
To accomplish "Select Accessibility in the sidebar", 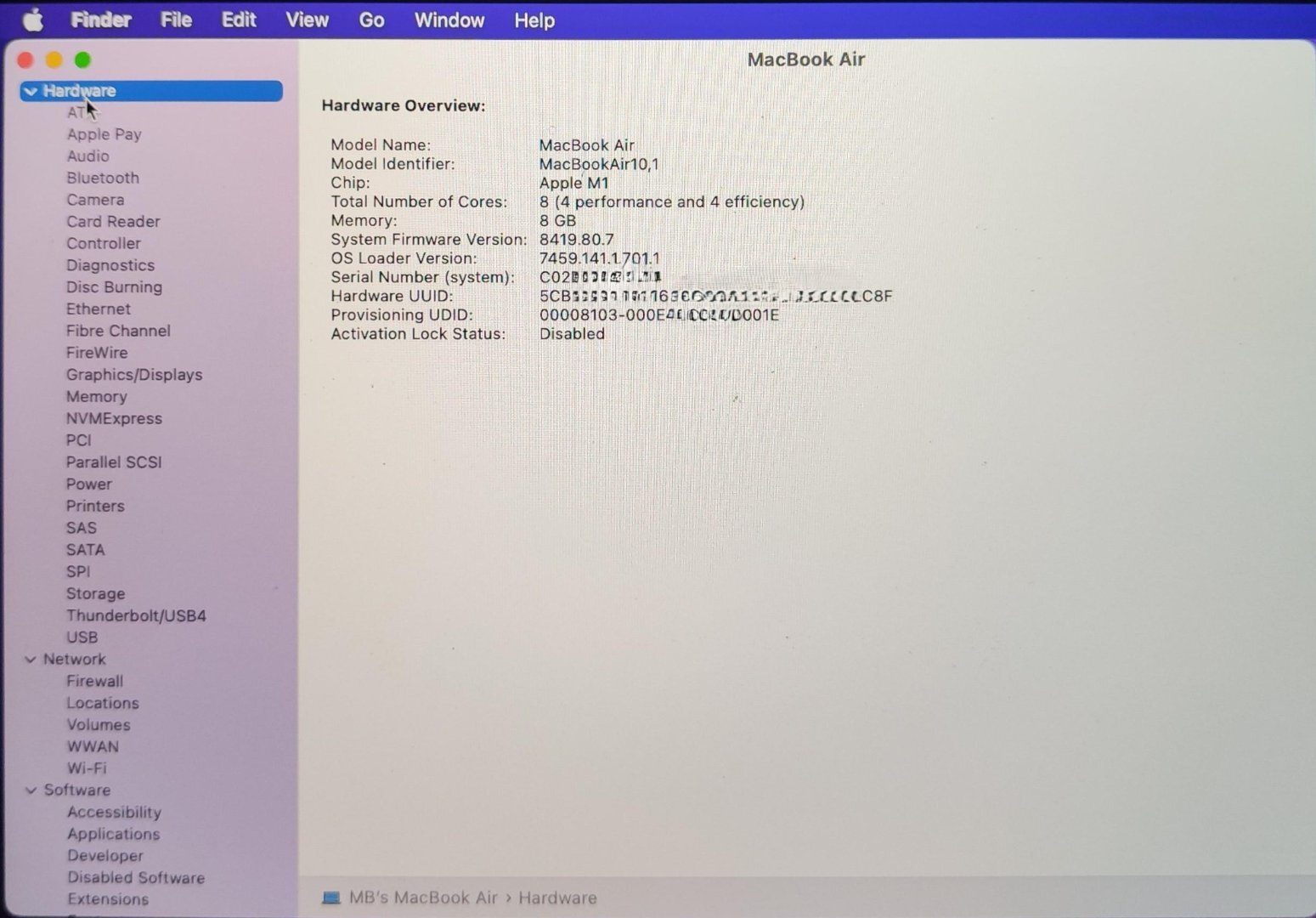I will pos(114,813).
